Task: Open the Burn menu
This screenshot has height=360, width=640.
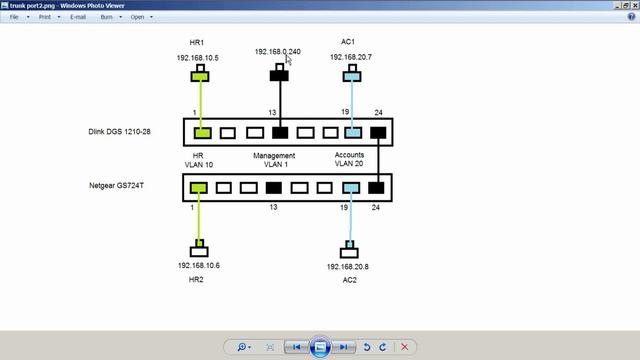Action: coord(106,17)
